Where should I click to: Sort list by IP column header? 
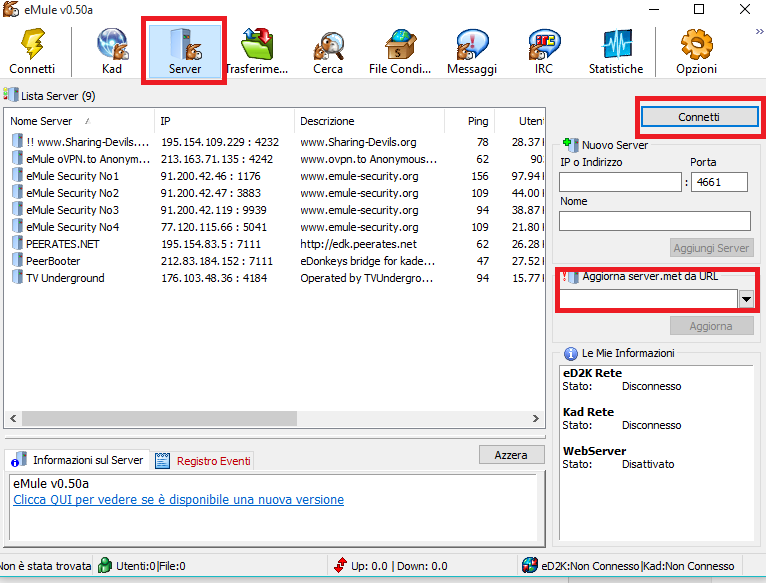tap(225, 121)
